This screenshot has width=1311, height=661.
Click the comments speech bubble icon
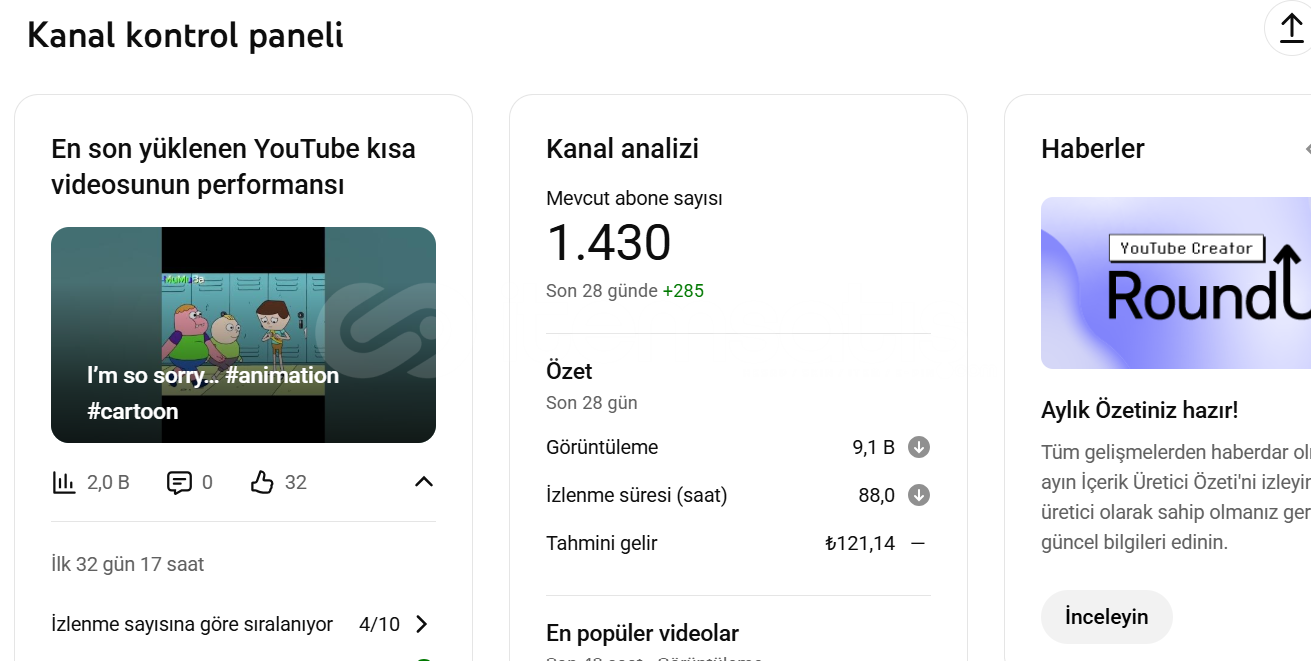(179, 483)
